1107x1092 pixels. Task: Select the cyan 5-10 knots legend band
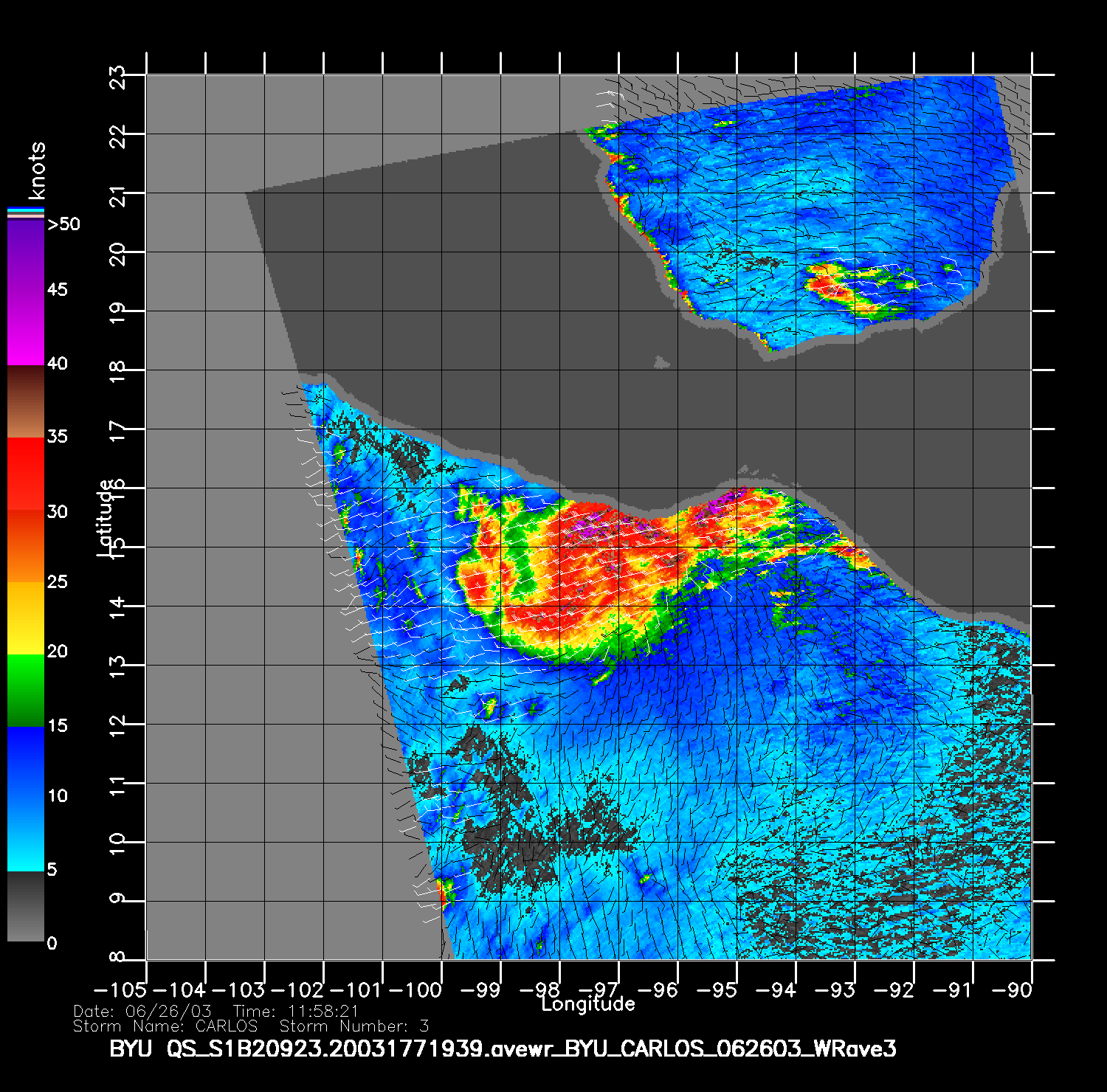[x=26, y=834]
